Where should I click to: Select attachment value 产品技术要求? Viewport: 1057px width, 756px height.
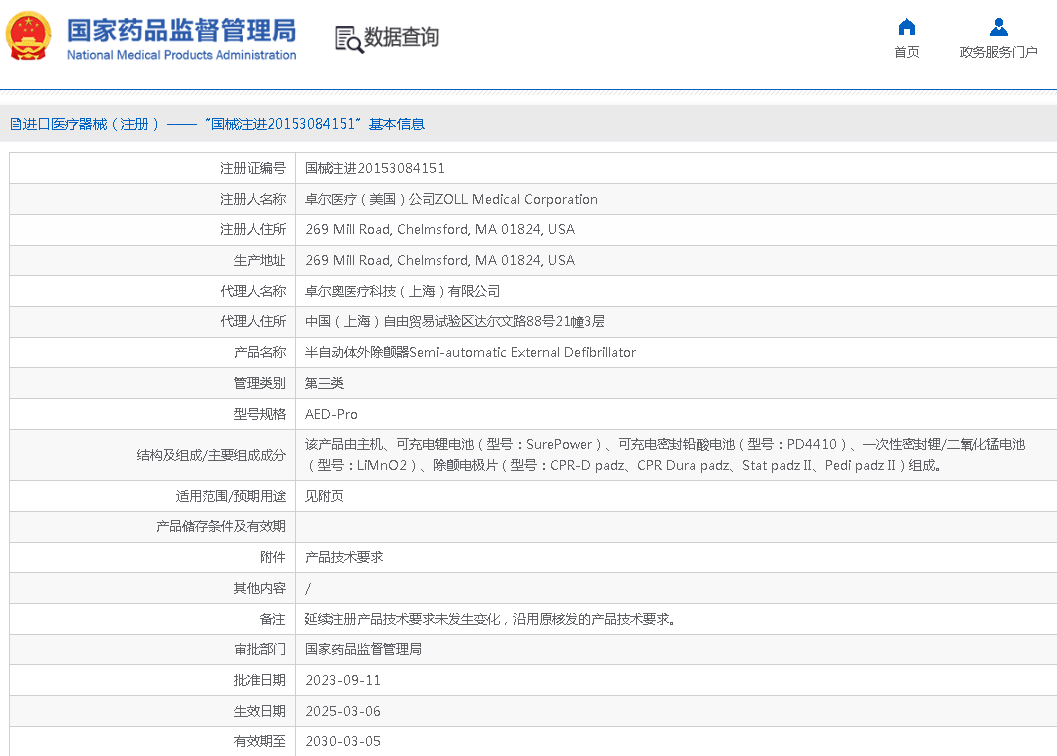(x=344, y=557)
